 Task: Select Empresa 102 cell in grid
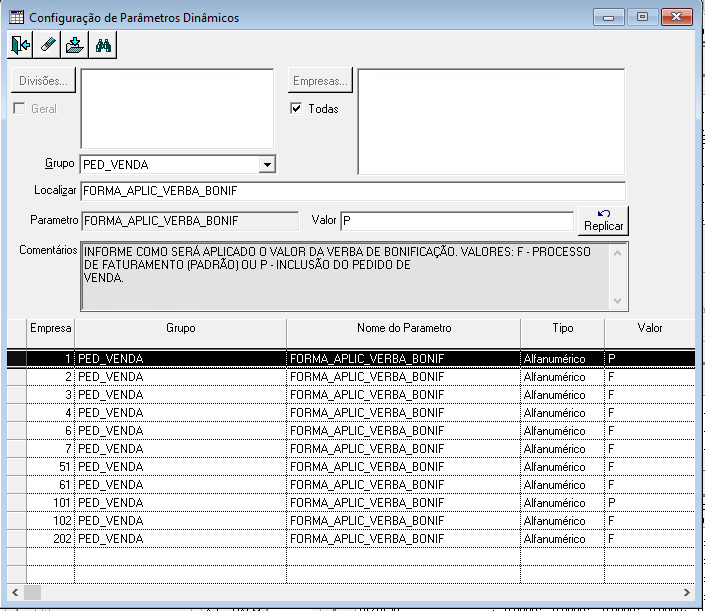pos(50,521)
